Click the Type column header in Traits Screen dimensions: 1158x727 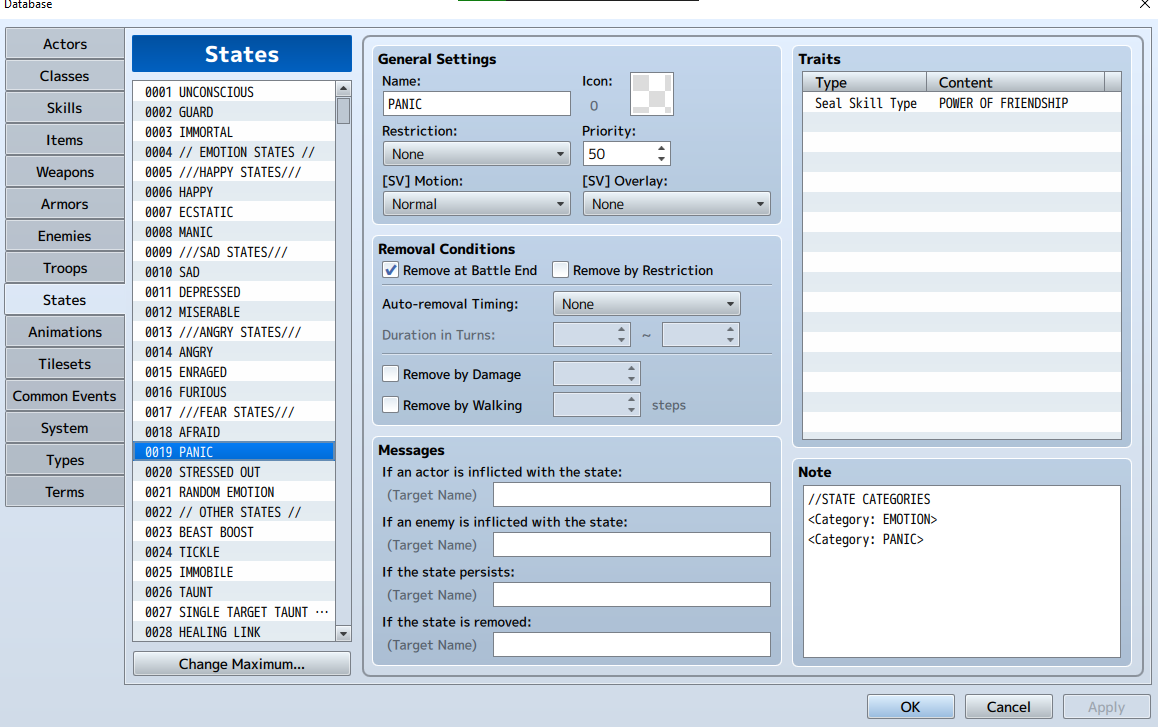[x=865, y=82]
